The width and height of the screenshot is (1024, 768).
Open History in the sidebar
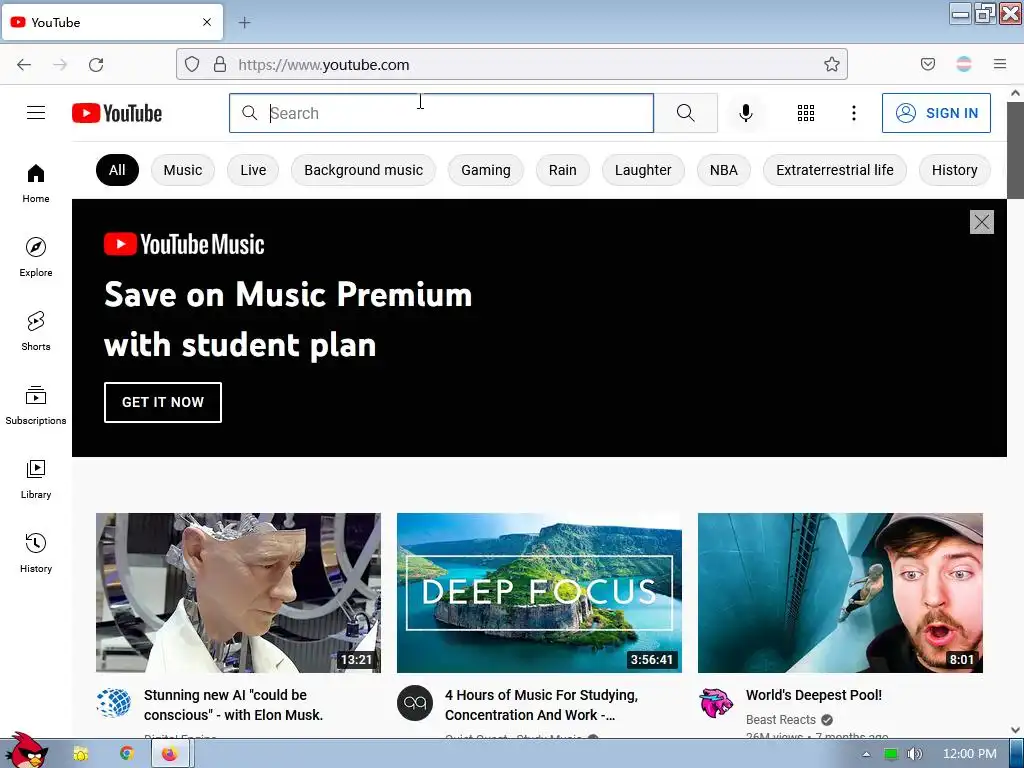point(36,553)
